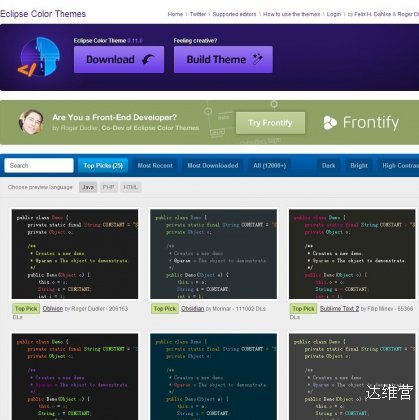This screenshot has width=419, height=420.
Task: Select HTML preview language
Action: pos(130,187)
